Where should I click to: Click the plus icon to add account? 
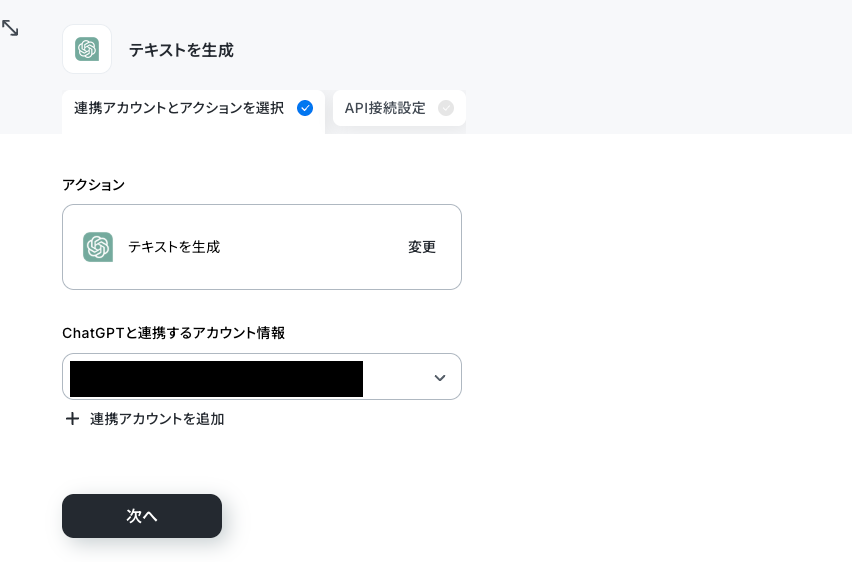coord(72,419)
